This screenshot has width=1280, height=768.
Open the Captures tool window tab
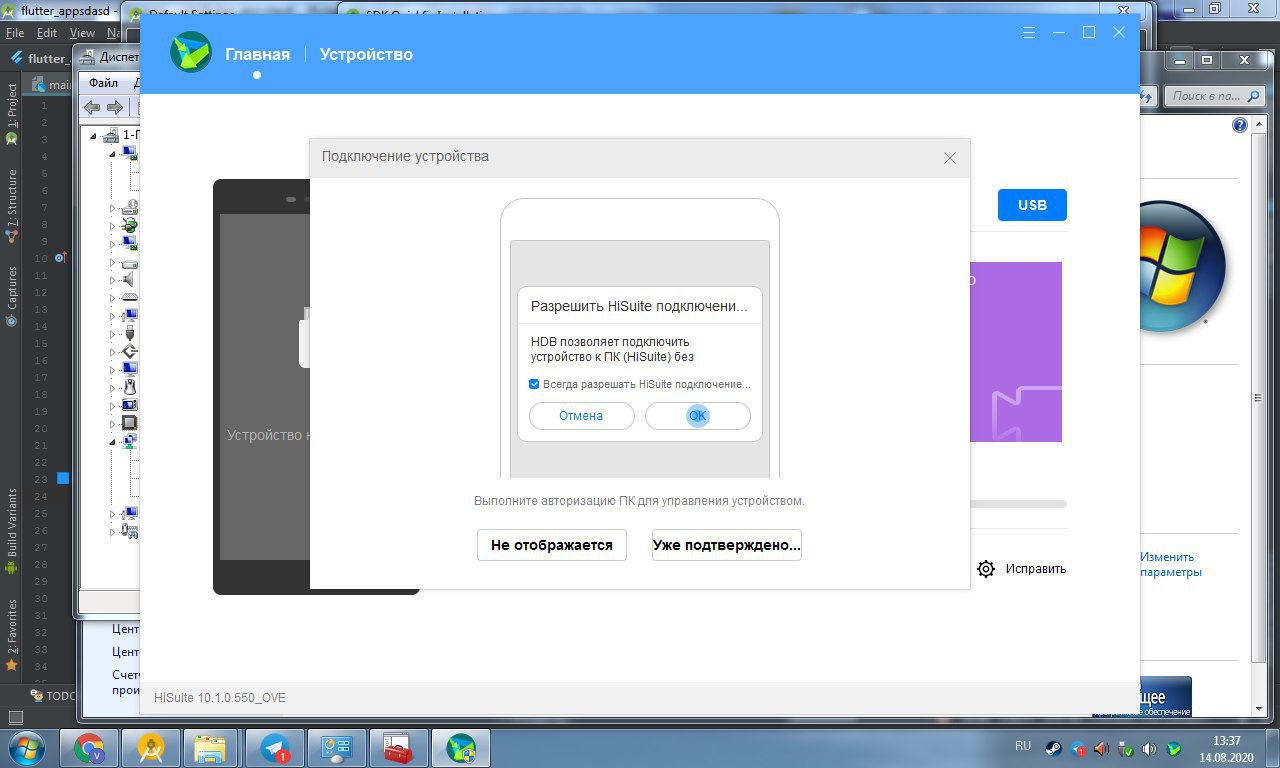[12, 296]
